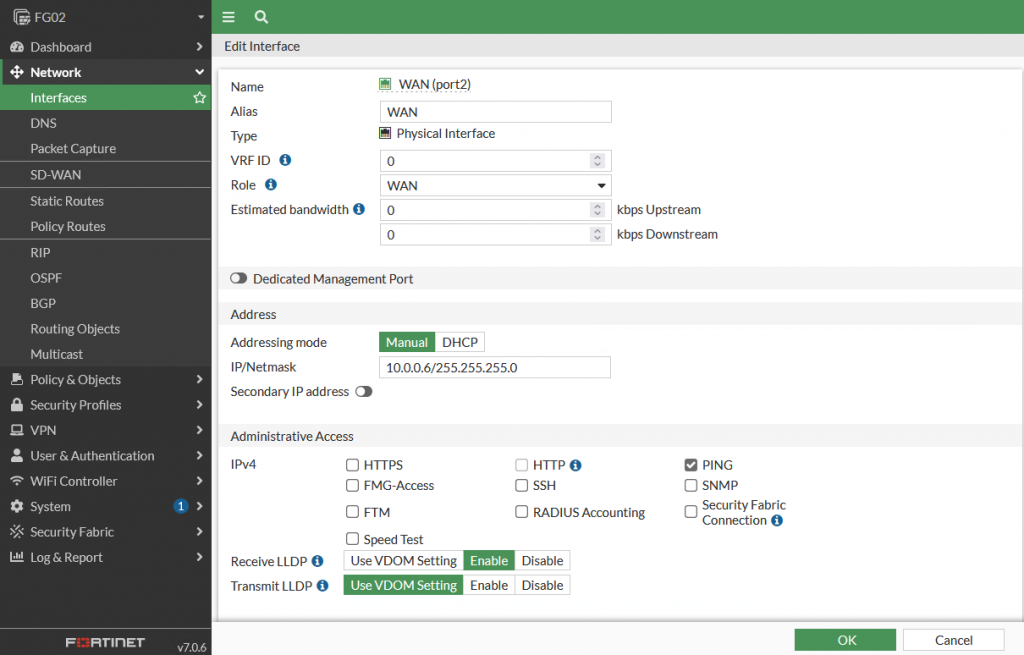Click the search magnifier icon

(x=261, y=17)
